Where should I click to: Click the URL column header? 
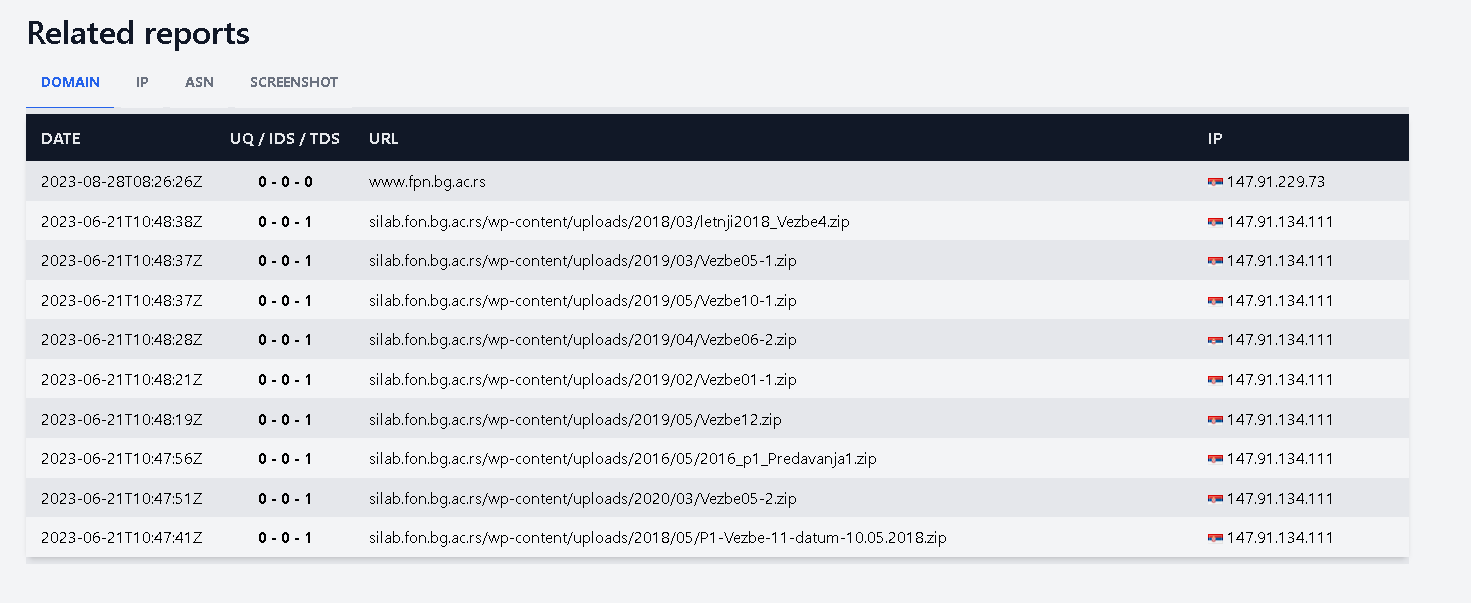(383, 139)
